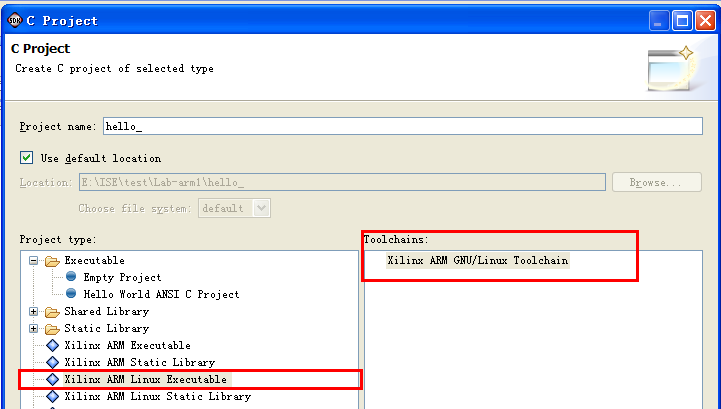The height and width of the screenshot is (409, 721).
Task: Click the Shared Library label
Action: [107, 311]
